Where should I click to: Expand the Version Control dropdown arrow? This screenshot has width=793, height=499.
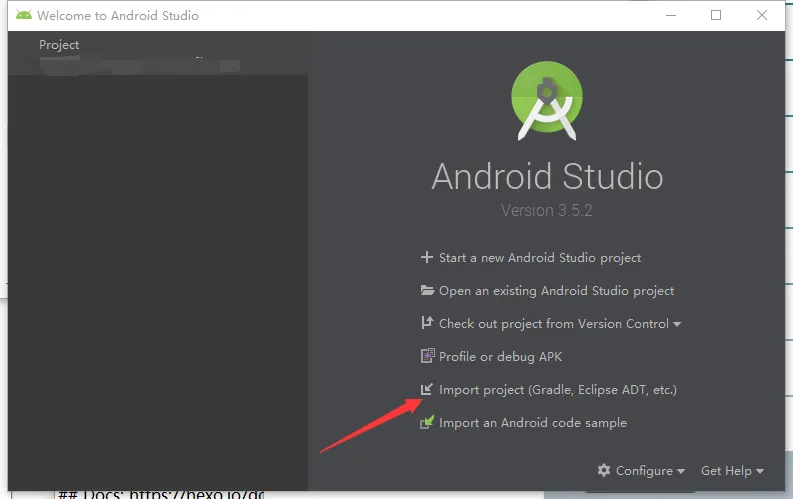click(x=677, y=325)
